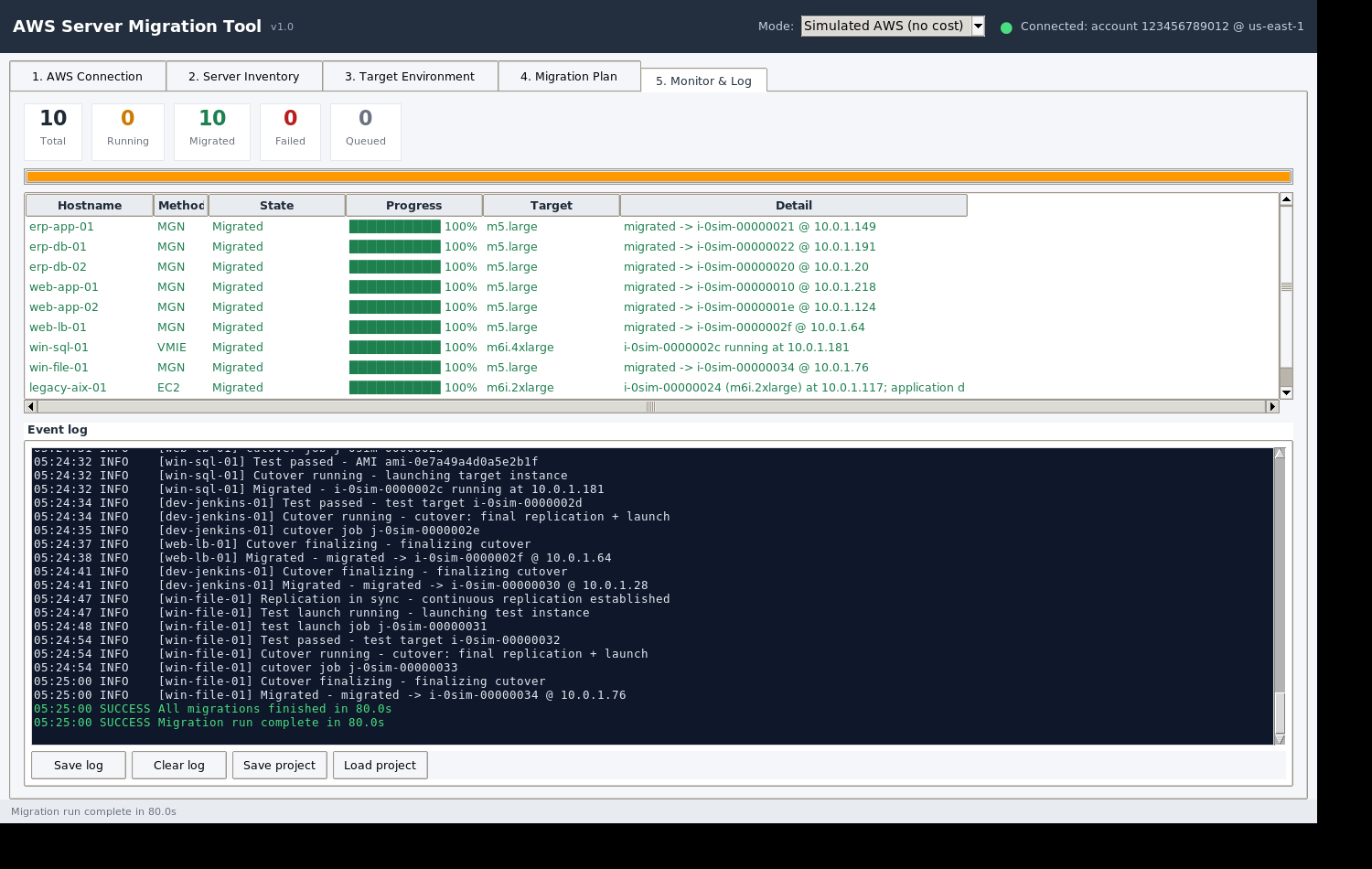Select the web-app-01 hostname row
The image size is (1372, 869).
(x=64, y=287)
